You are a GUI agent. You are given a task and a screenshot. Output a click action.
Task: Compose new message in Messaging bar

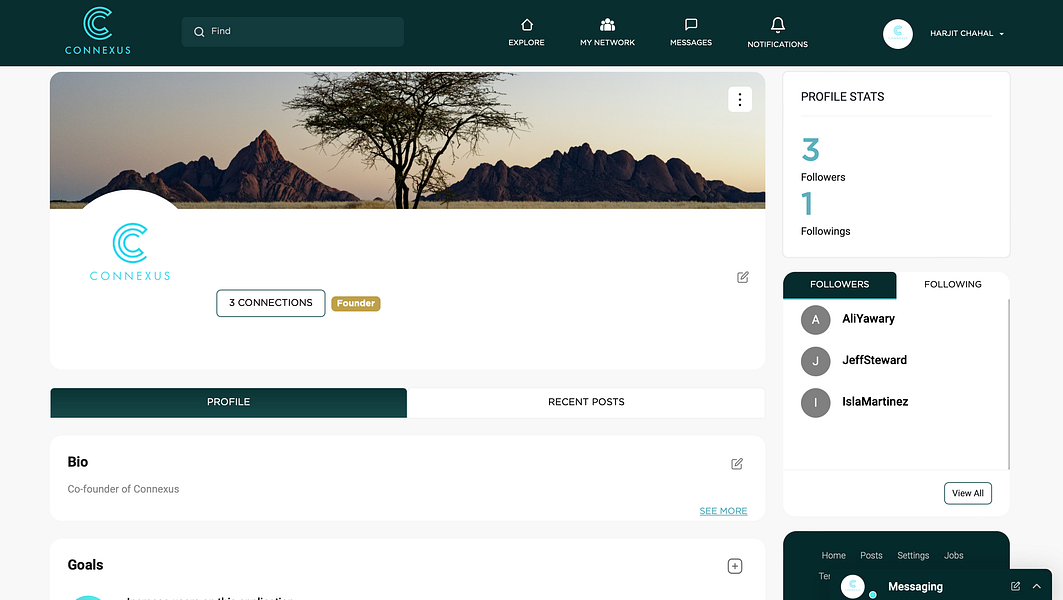[x=1015, y=586]
